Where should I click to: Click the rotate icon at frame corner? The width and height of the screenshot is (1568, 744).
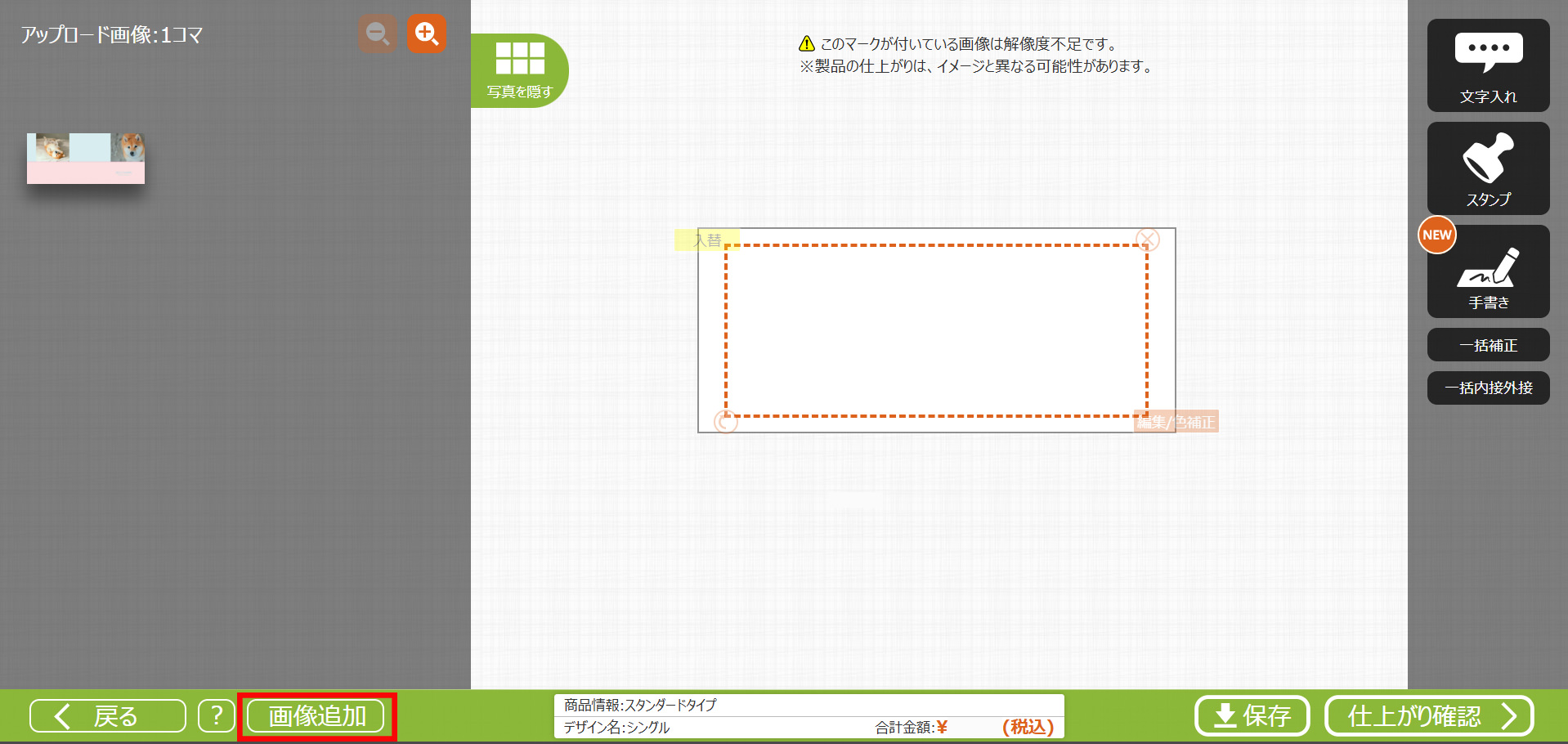[x=726, y=421]
